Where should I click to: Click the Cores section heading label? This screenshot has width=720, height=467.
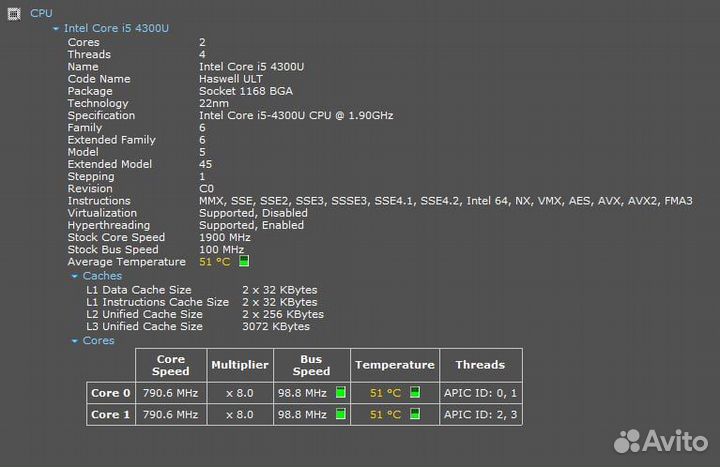(98, 340)
